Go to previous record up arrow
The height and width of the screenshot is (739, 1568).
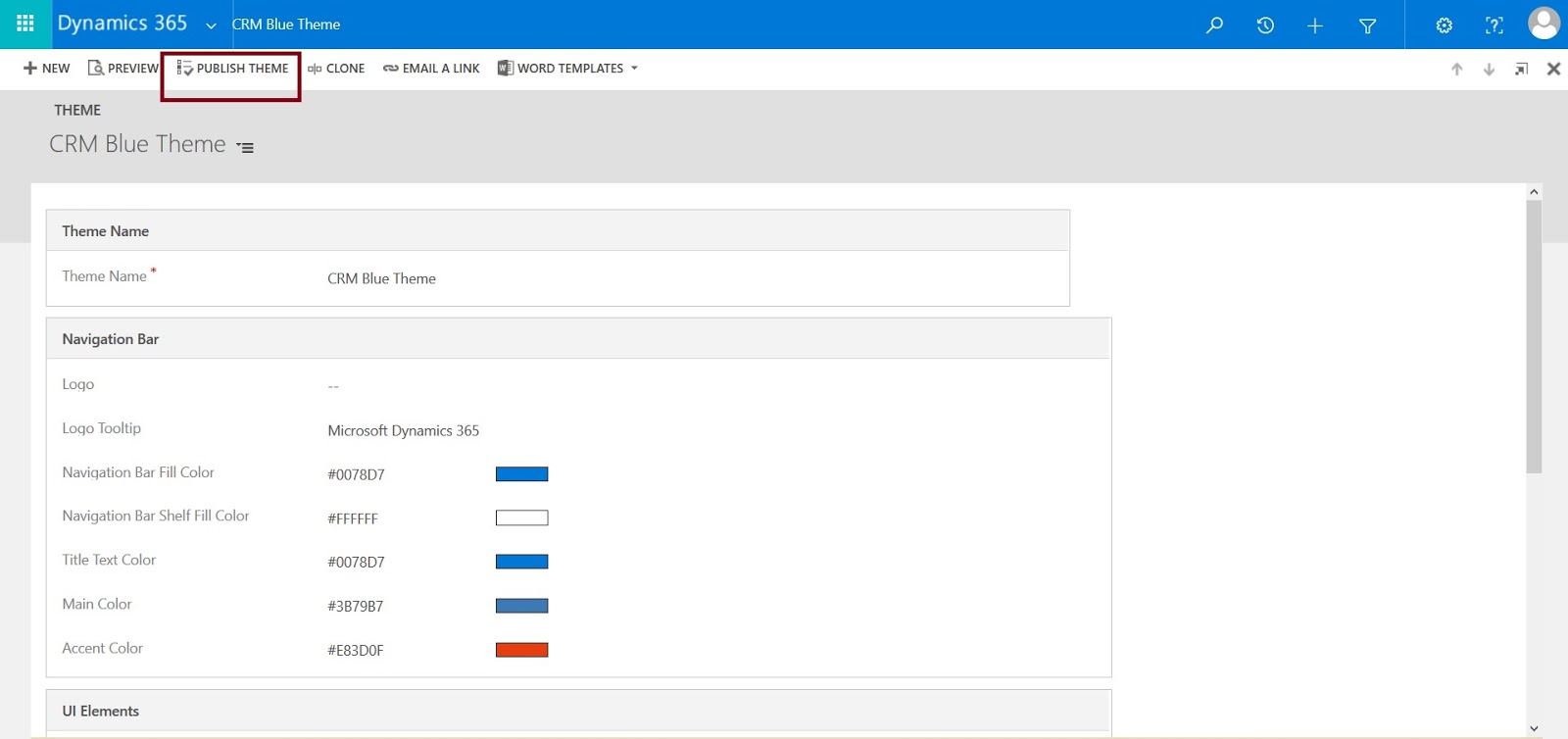(1457, 69)
